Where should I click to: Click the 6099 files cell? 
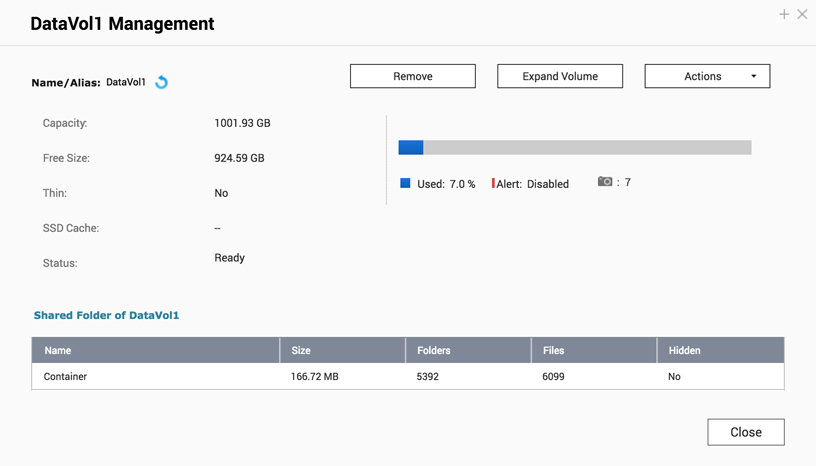tap(553, 376)
